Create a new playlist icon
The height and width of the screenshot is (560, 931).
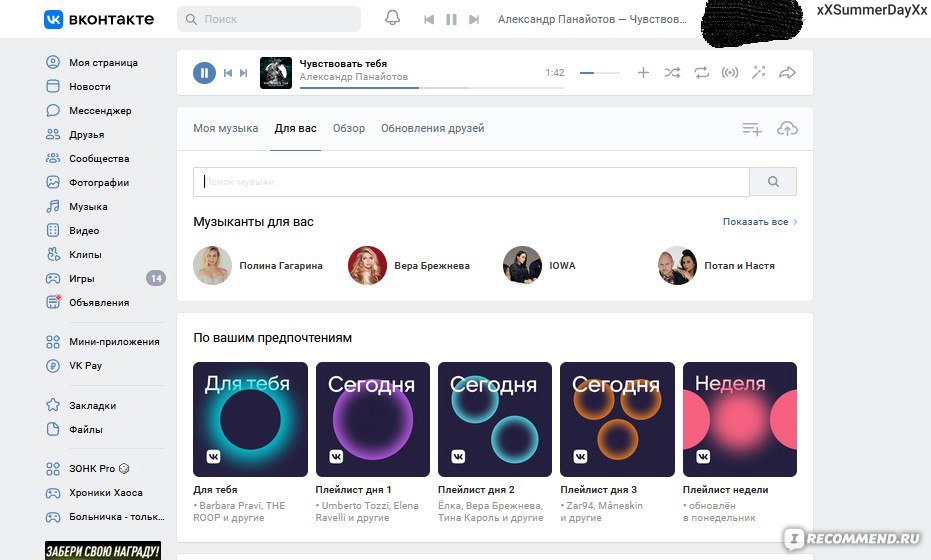752,129
